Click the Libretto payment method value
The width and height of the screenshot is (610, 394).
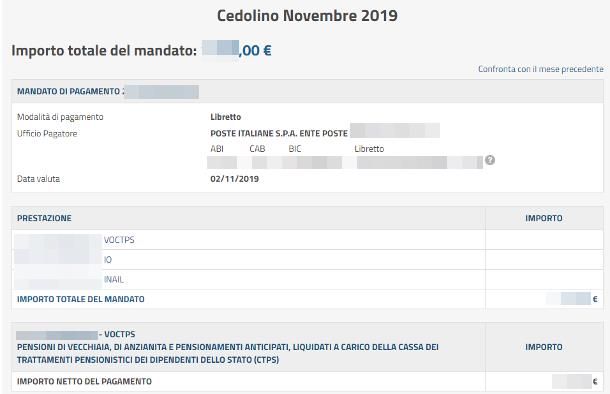[x=226, y=117]
